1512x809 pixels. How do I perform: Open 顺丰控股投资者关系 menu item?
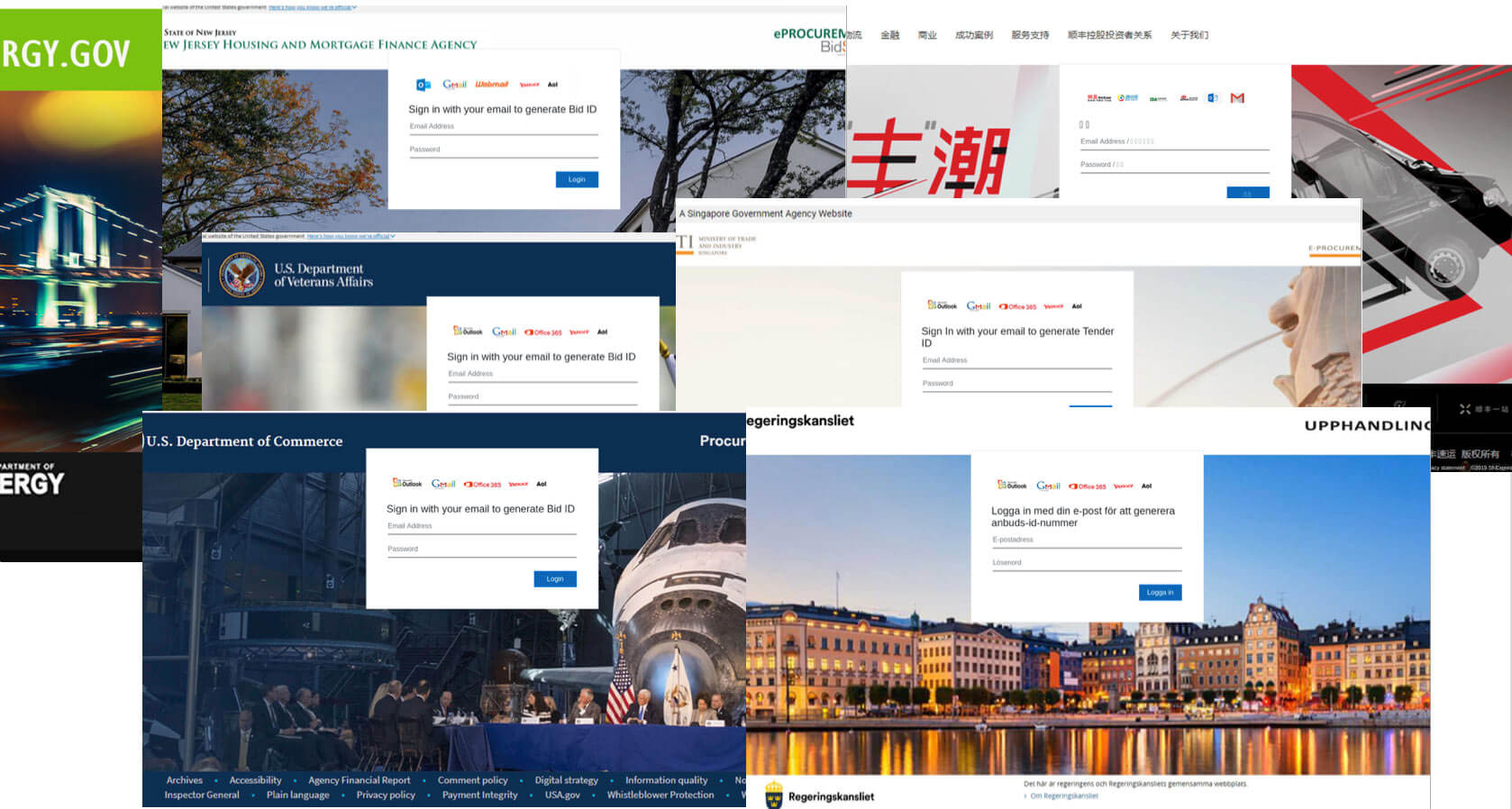[1109, 35]
